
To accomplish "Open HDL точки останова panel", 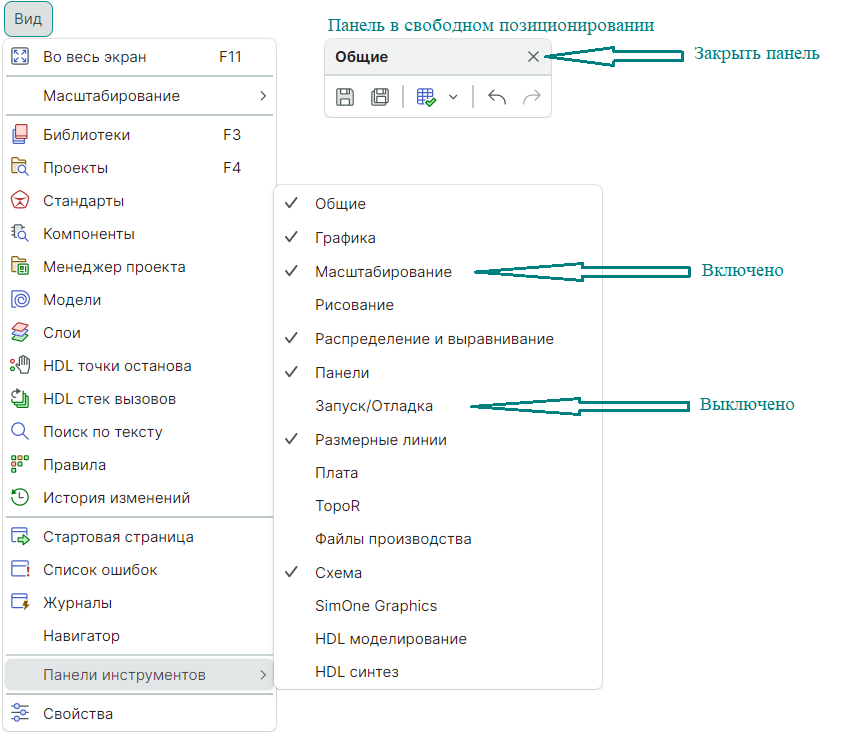I will (116, 366).
